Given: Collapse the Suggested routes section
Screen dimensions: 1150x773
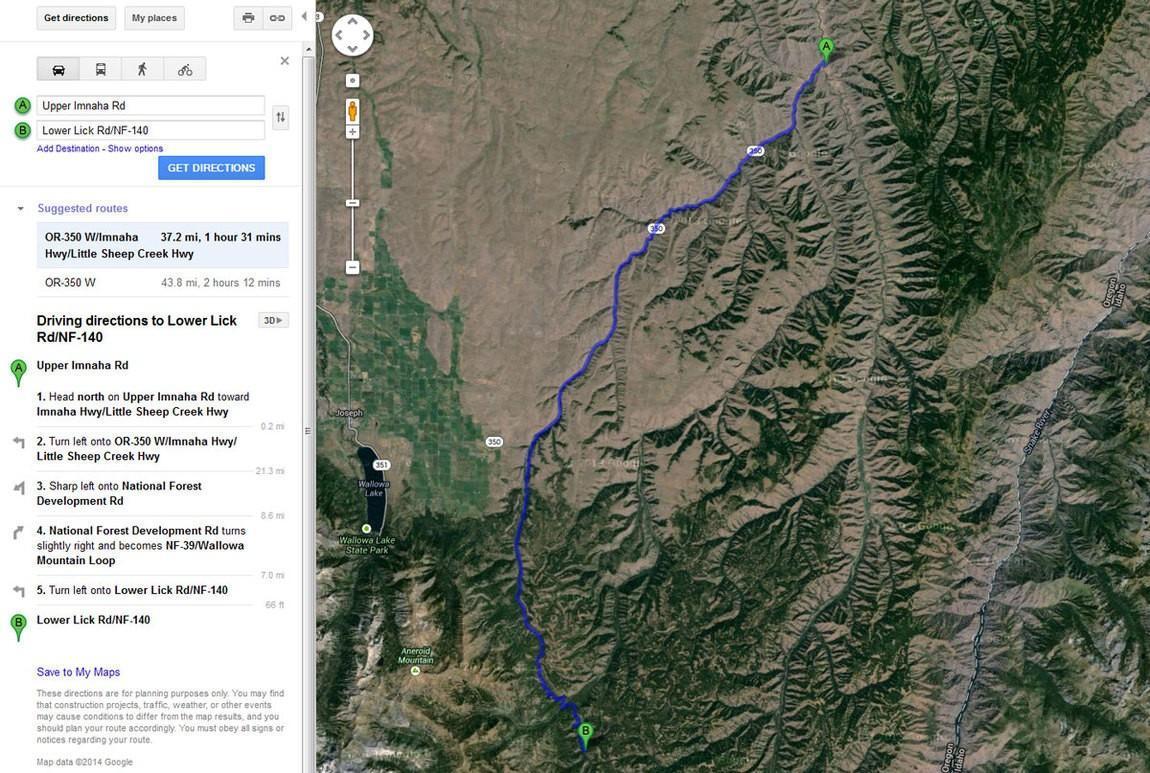Looking at the screenshot, I should point(21,208).
